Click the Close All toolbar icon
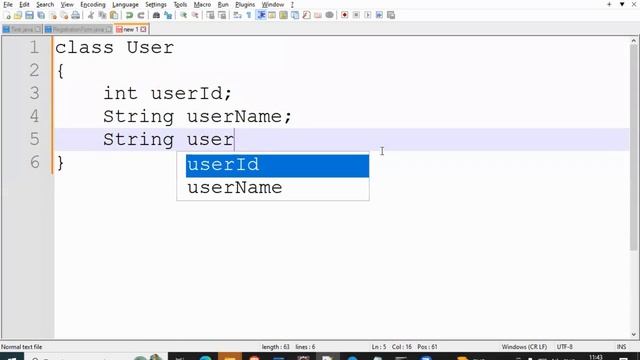Image resolution: width=640 pixels, height=360 pixels. point(64,16)
